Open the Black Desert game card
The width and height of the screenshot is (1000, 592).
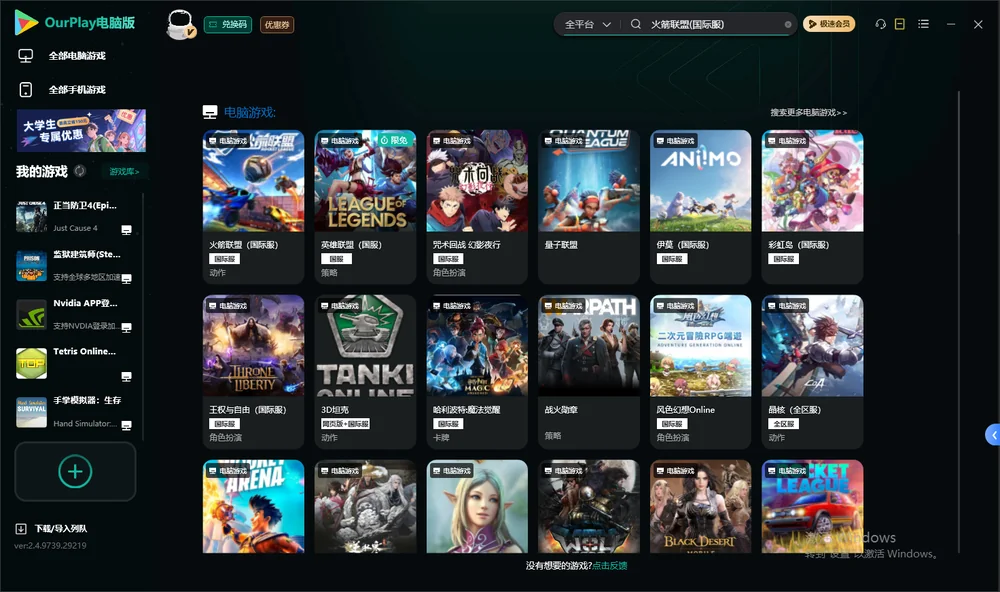pos(700,507)
